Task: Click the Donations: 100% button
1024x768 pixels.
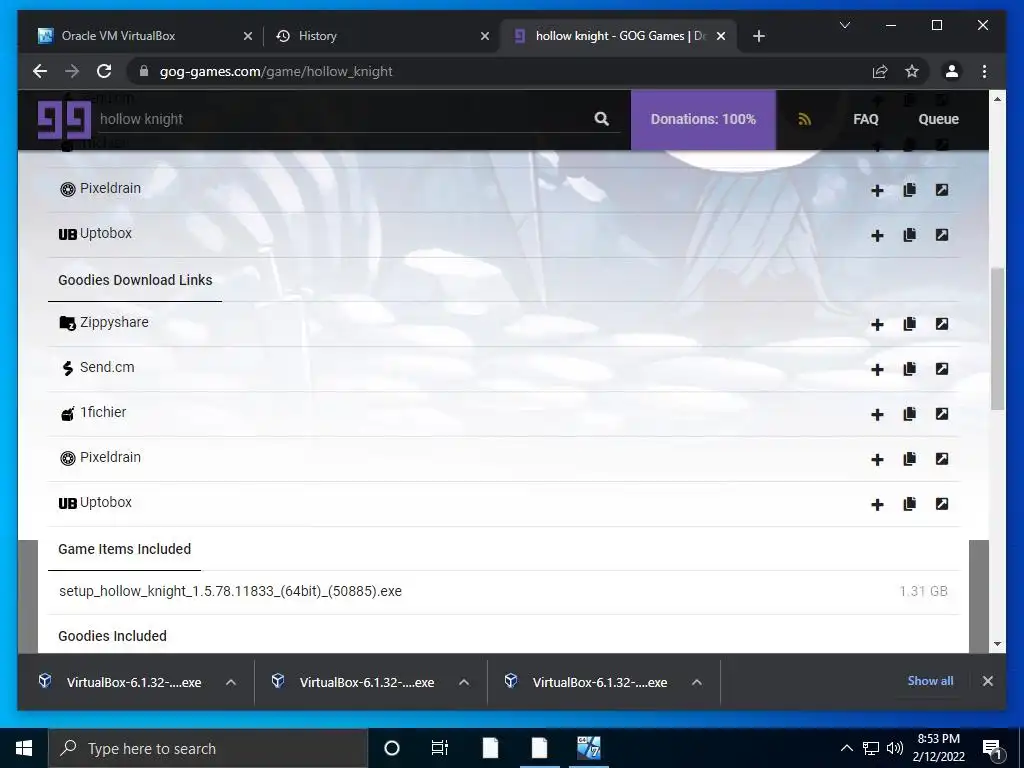Action: pos(703,120)
